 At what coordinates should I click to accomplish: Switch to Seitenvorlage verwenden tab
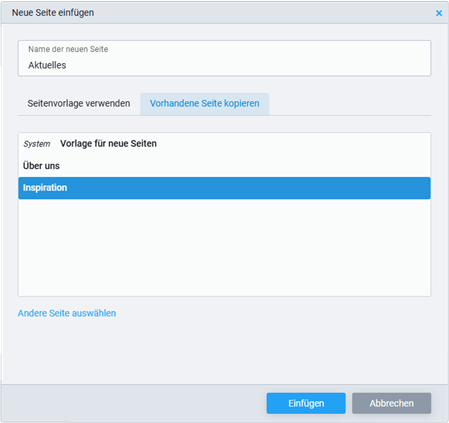[79, 104]
